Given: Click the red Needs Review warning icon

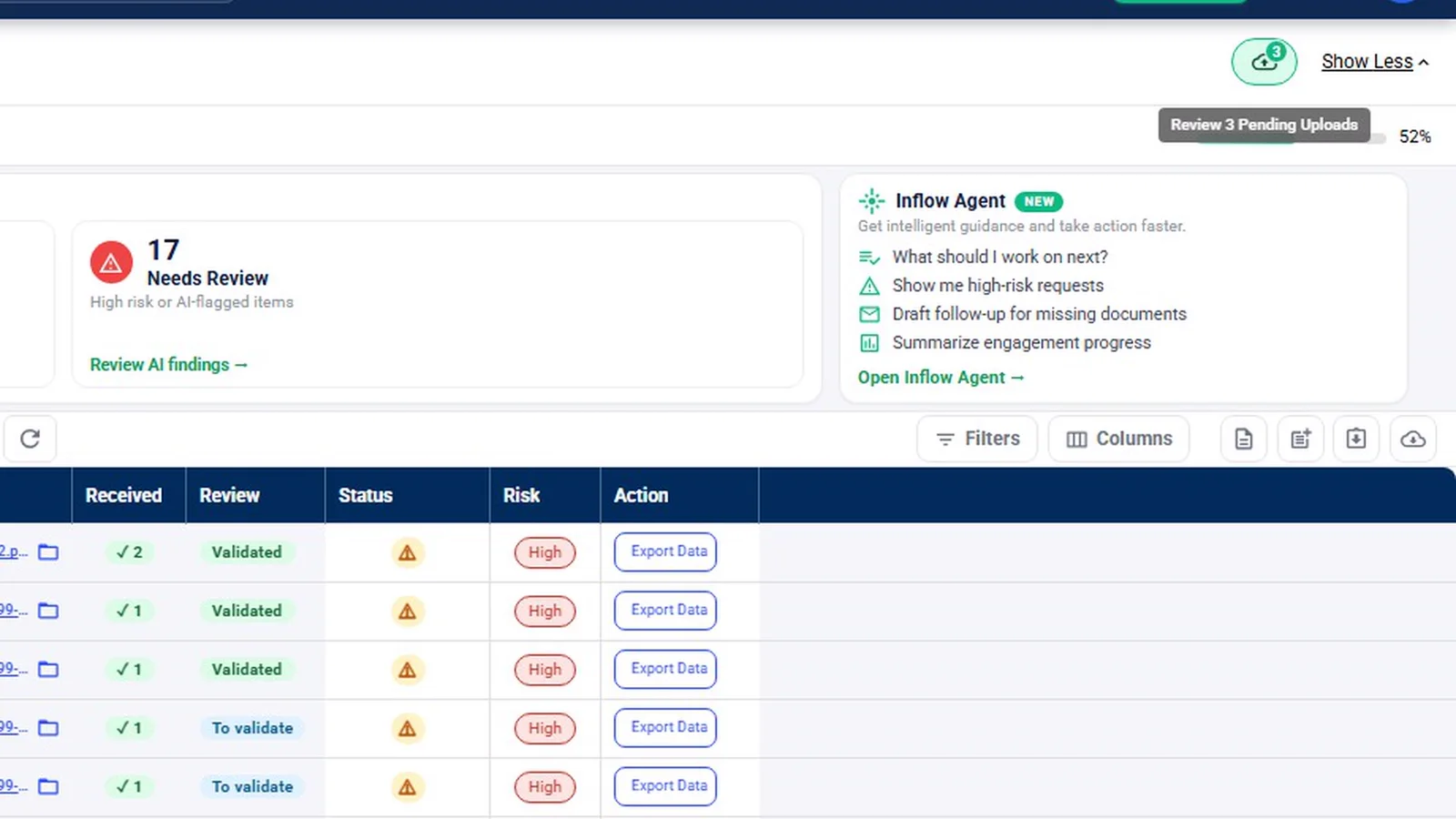Looking at the screenshot, I should 111,263.
